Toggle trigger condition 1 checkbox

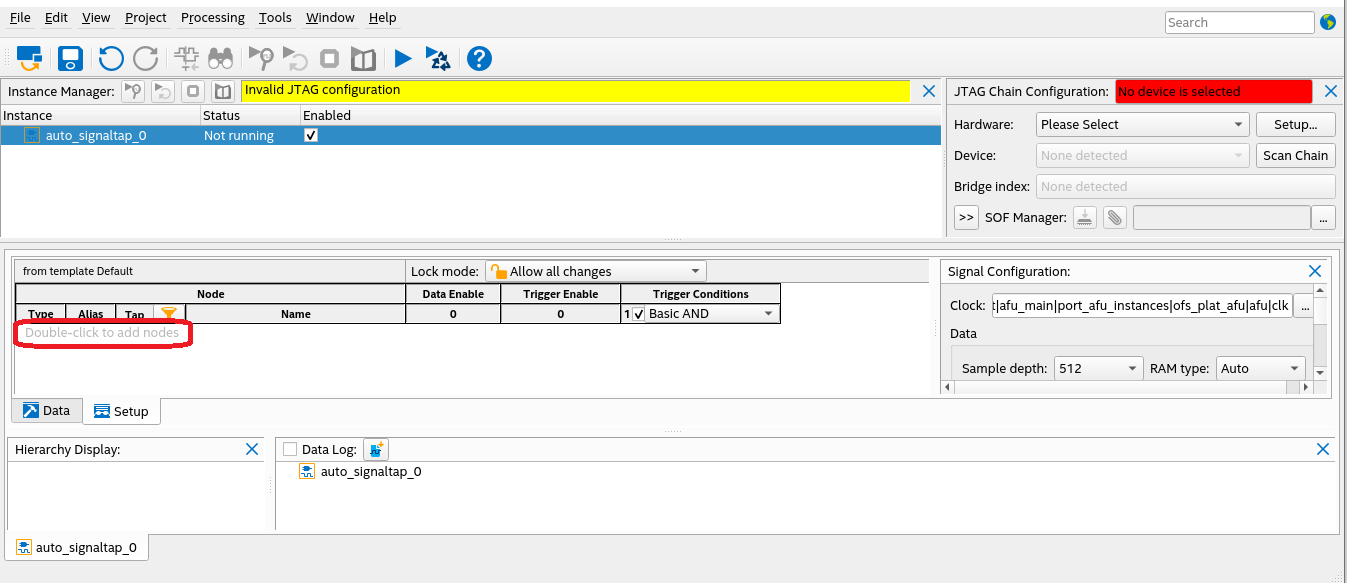(x=639, y=314)
